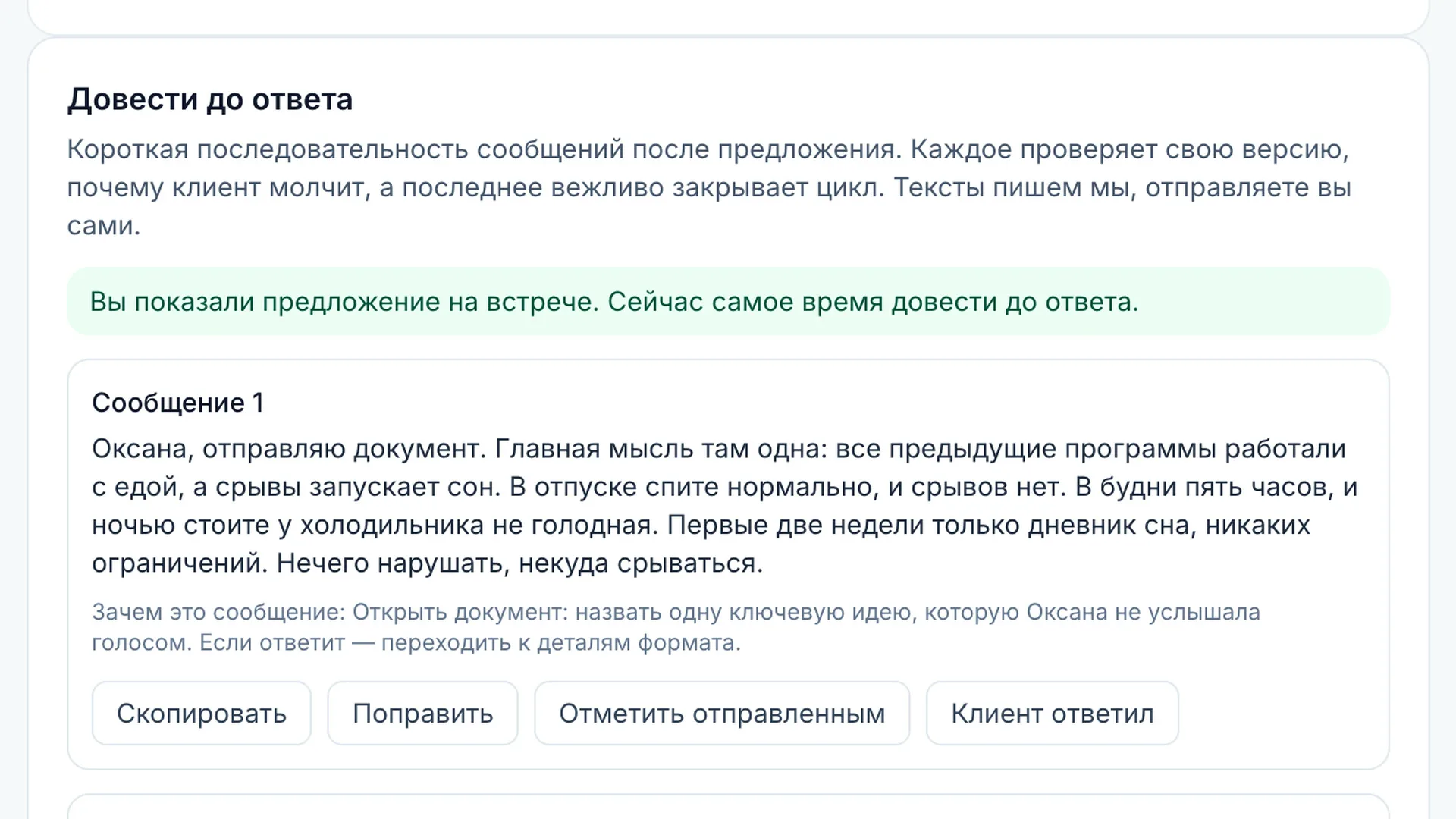Open Поправить to edit message
This screenshot has height=819, width=1456.
click(x=422, y=713)
